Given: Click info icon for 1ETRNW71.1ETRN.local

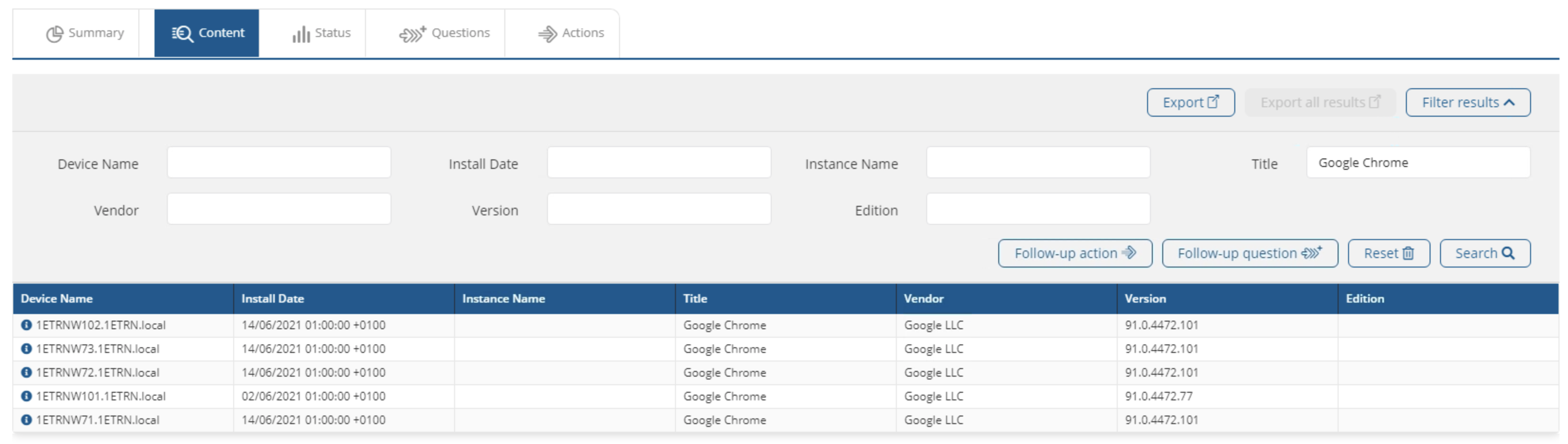Looking at the screenshot, I should [26, 420].
